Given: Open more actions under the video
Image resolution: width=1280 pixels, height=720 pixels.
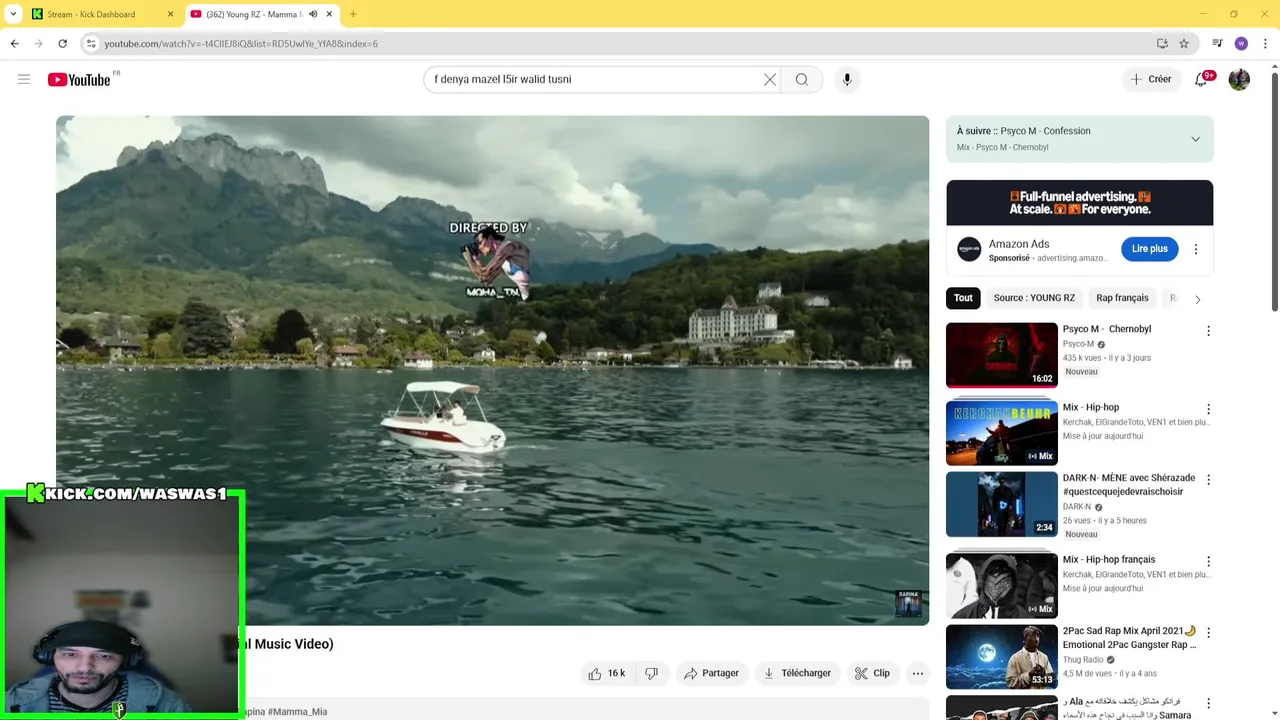Looking at the screenshot, I should [917, 673].
